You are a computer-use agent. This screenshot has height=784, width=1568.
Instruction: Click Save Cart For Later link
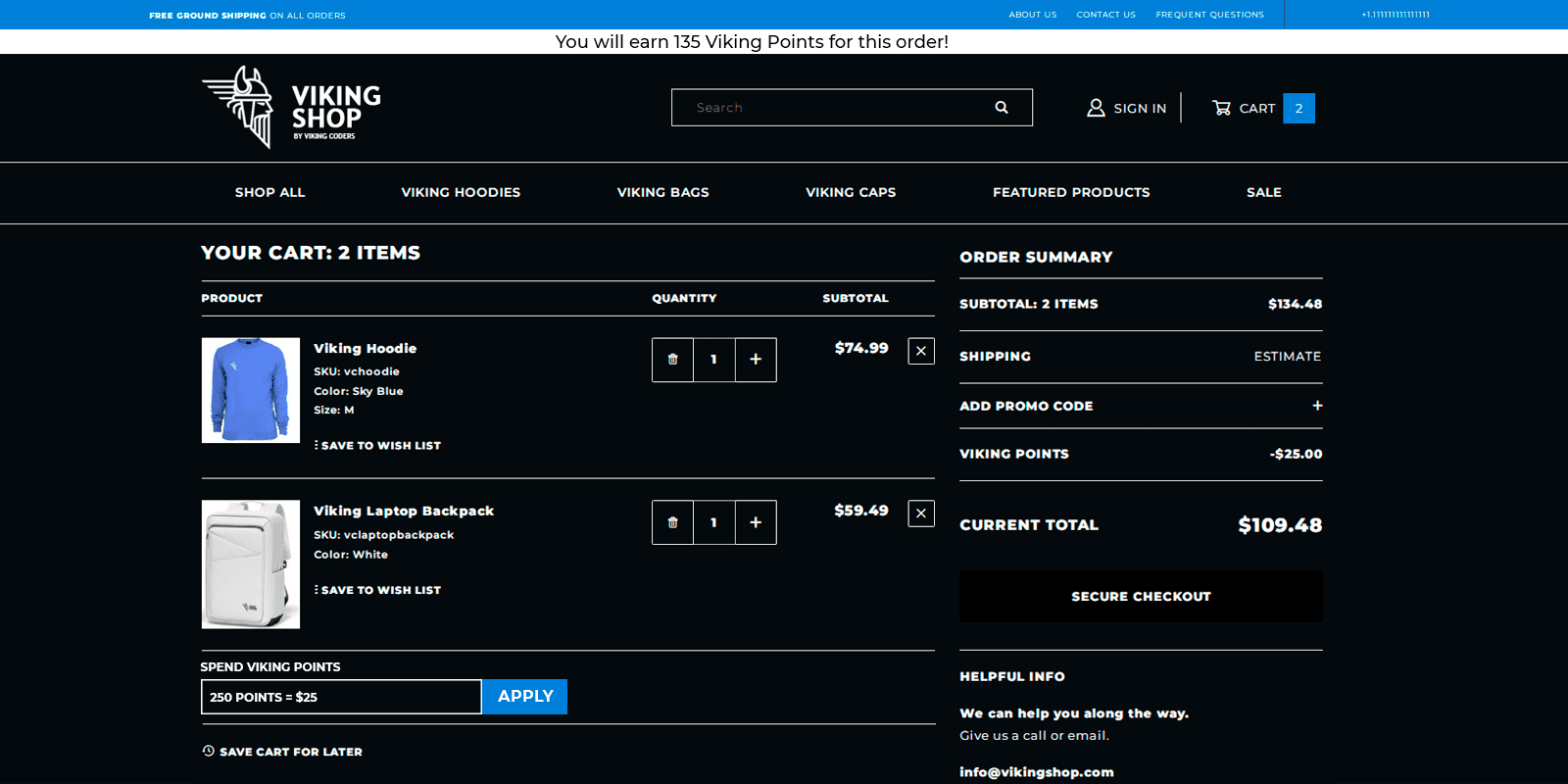click(x=282, y=752)
